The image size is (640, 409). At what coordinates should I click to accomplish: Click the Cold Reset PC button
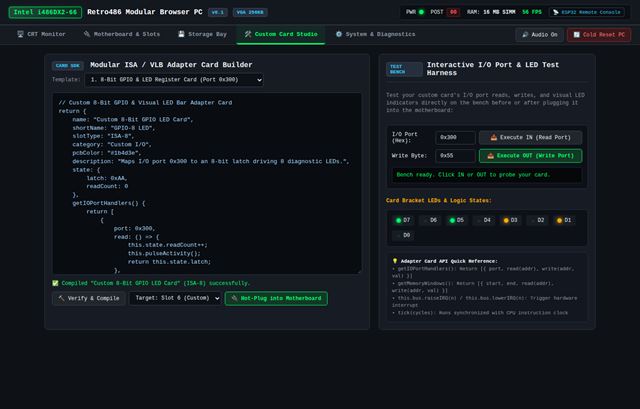coord(599,35)
